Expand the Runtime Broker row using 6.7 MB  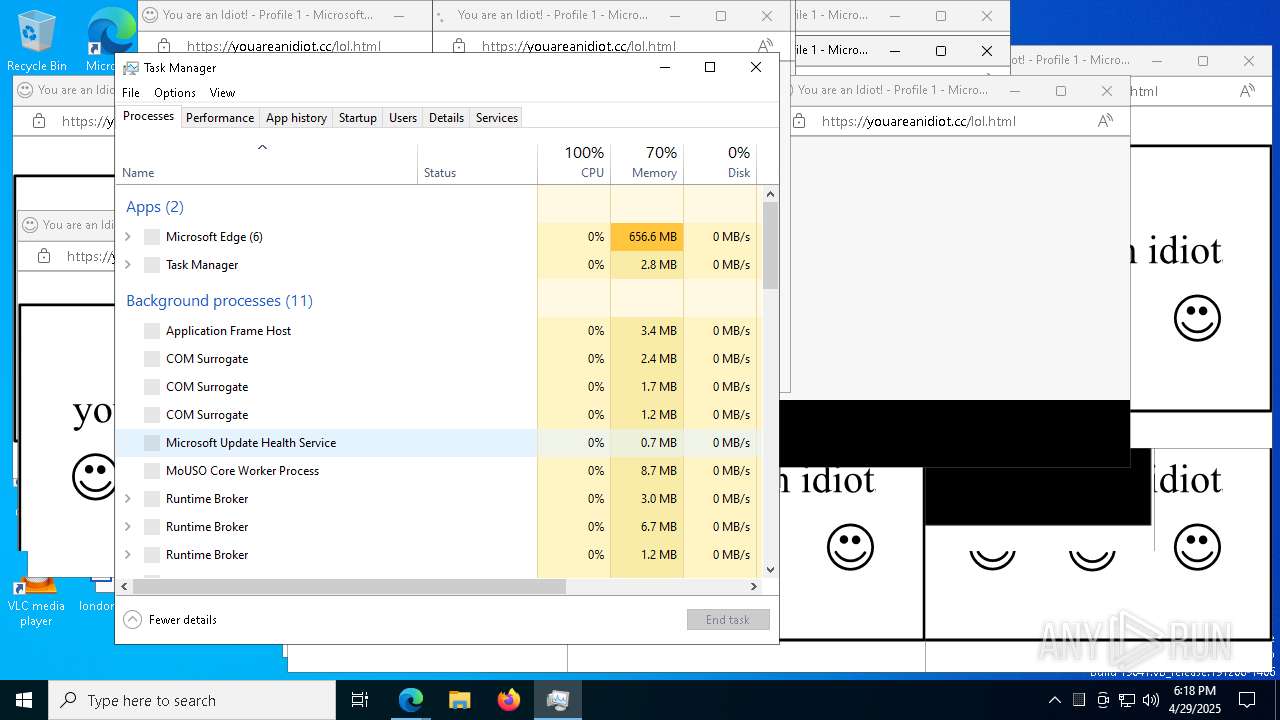tap(127, 527)
